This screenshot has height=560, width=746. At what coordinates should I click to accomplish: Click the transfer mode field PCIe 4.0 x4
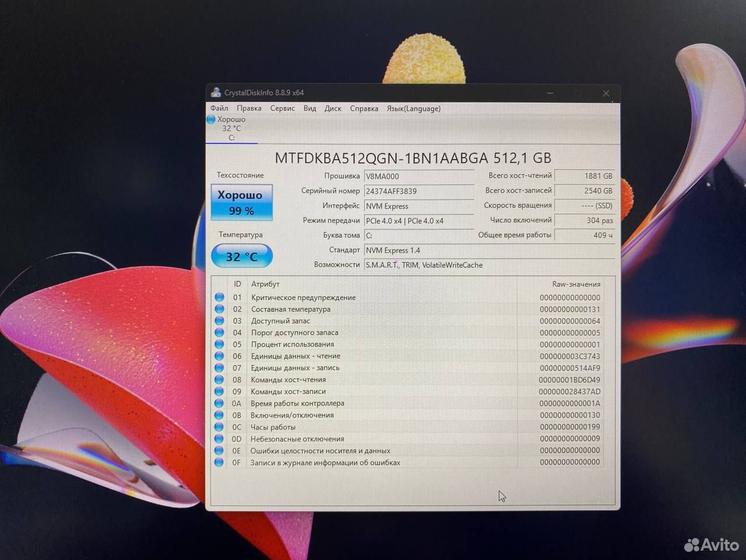pyautogui.click(x=419, y=221)
